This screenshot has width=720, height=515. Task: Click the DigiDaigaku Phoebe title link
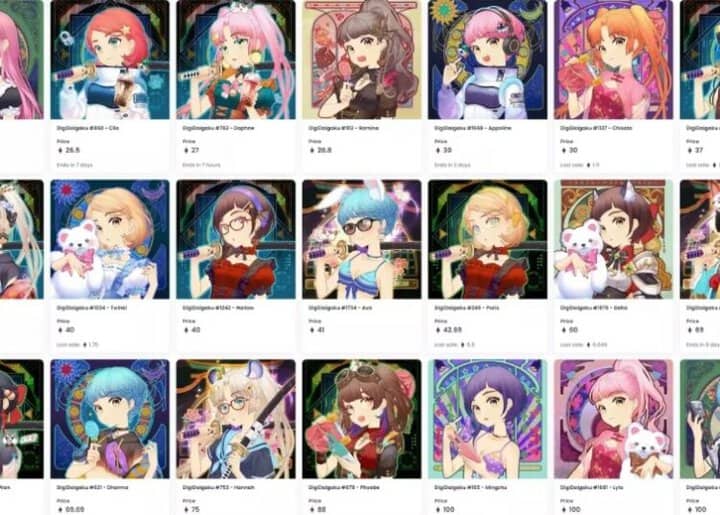[340, 487]
